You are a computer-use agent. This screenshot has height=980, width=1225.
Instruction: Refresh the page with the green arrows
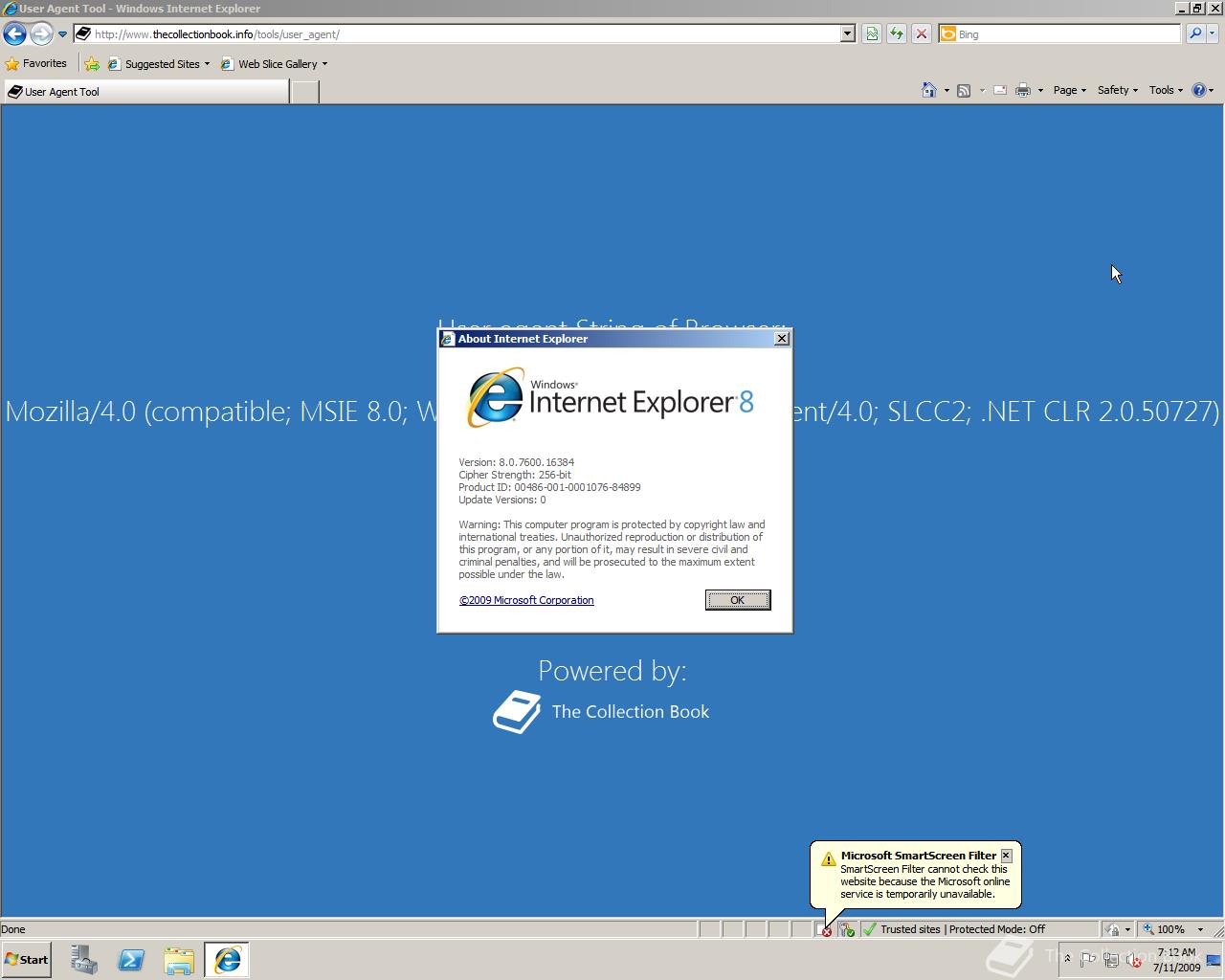click(x=897, y=34)
